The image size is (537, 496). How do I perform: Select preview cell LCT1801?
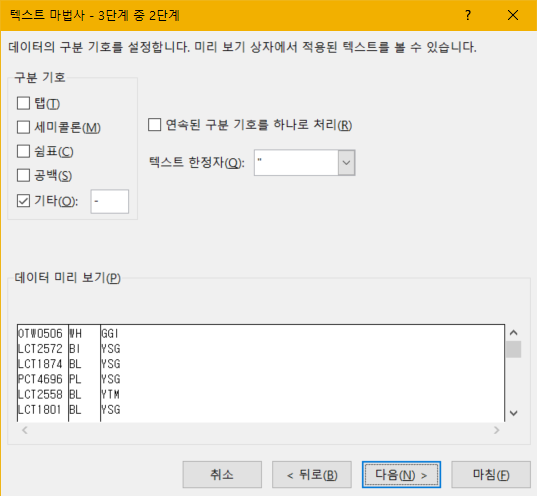coord(39,409)
